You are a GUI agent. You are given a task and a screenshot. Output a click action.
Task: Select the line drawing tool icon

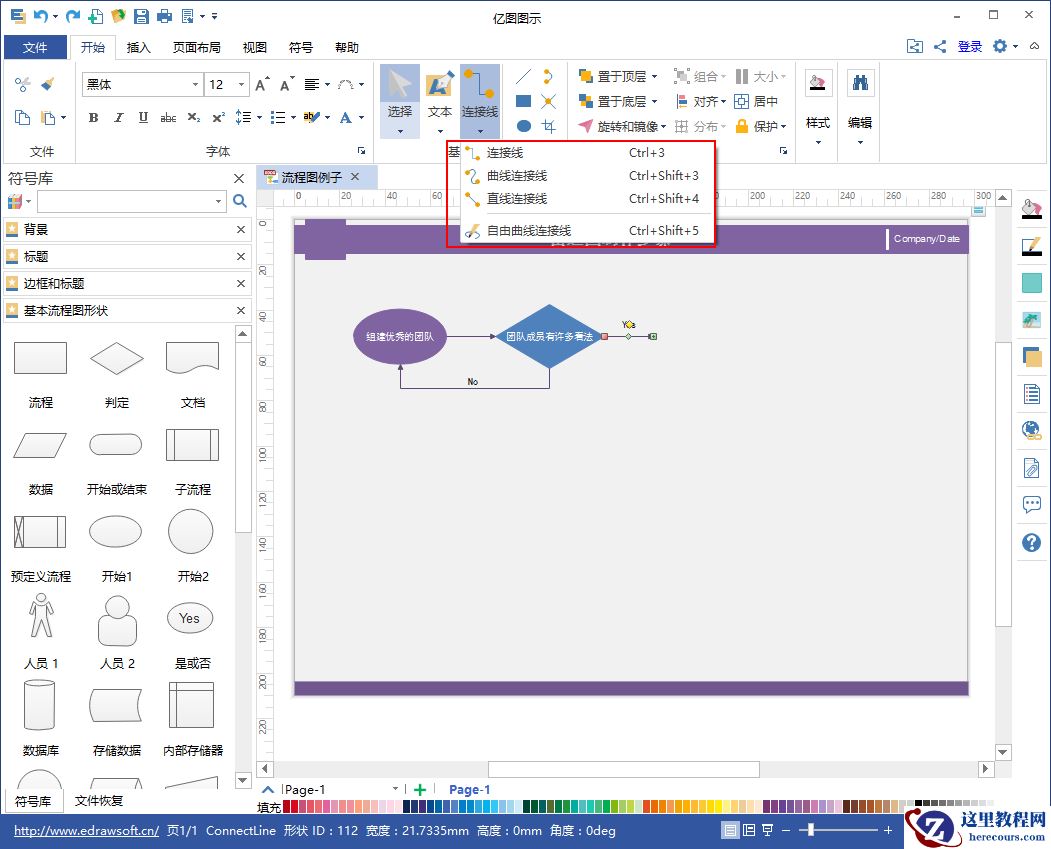coord(523,76)
